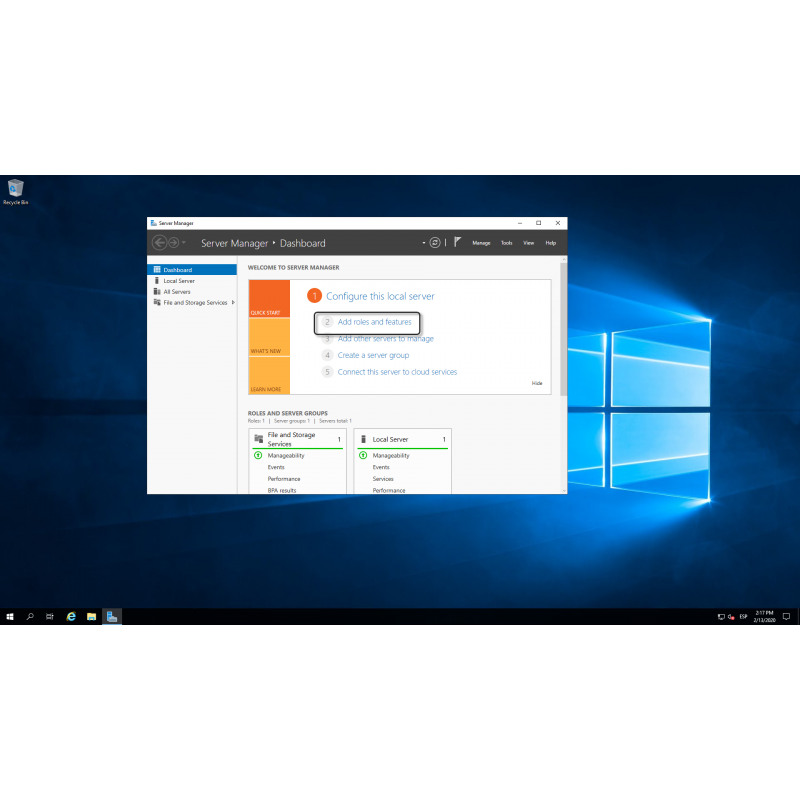Open the Manage menu
This screenshot has height=800, width=800.
[481, 243]
